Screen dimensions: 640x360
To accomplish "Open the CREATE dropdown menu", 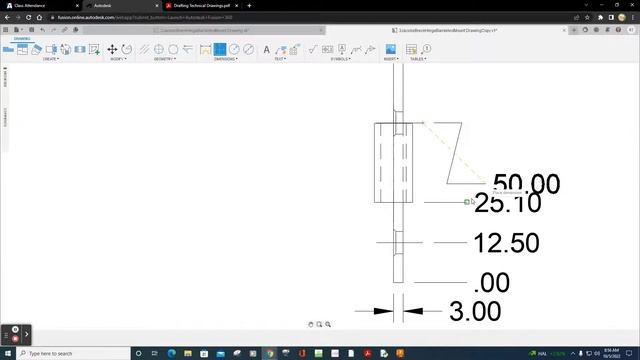I will [51, 59].
